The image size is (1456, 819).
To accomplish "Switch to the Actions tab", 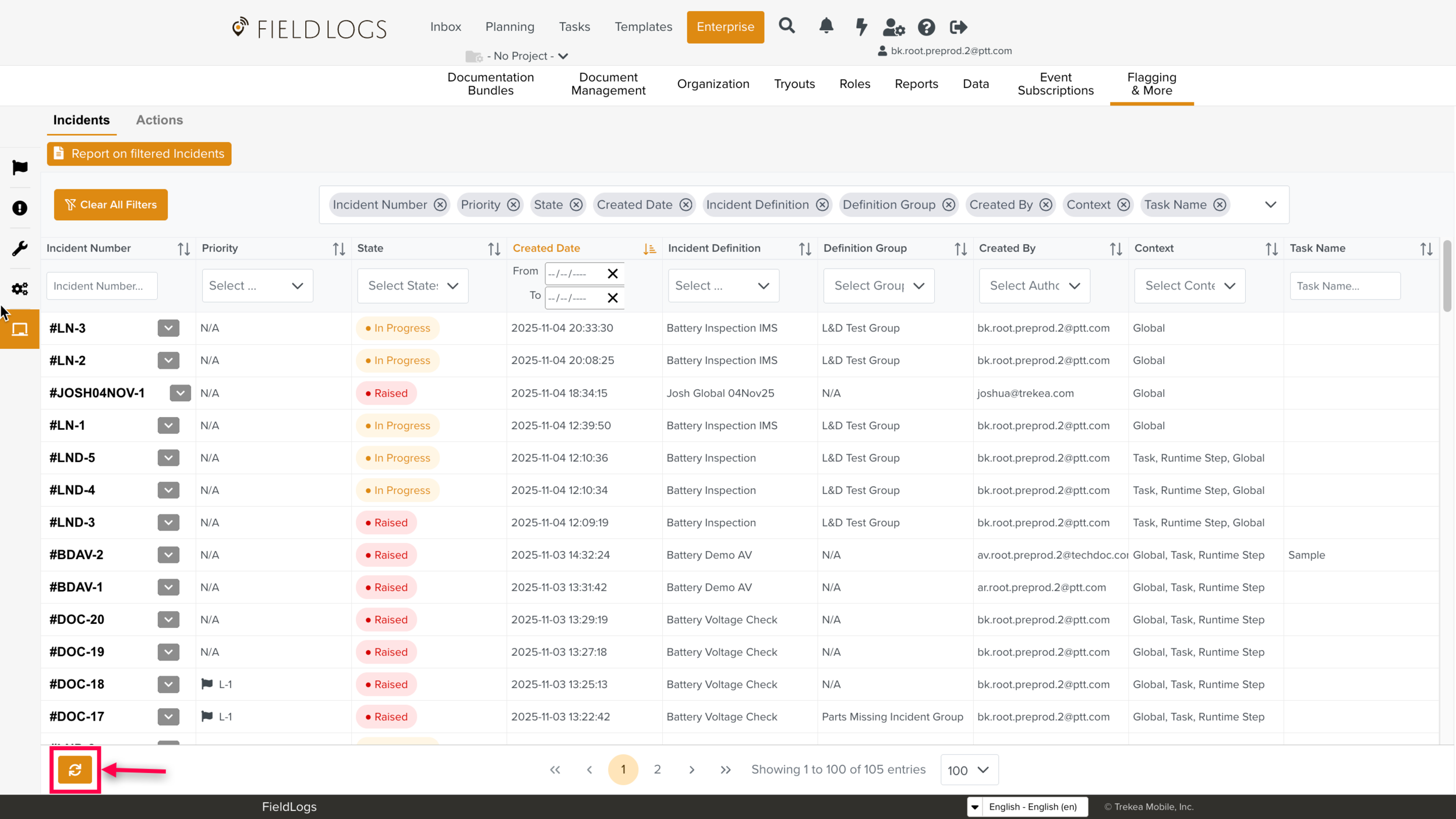I will pos(159,120).
